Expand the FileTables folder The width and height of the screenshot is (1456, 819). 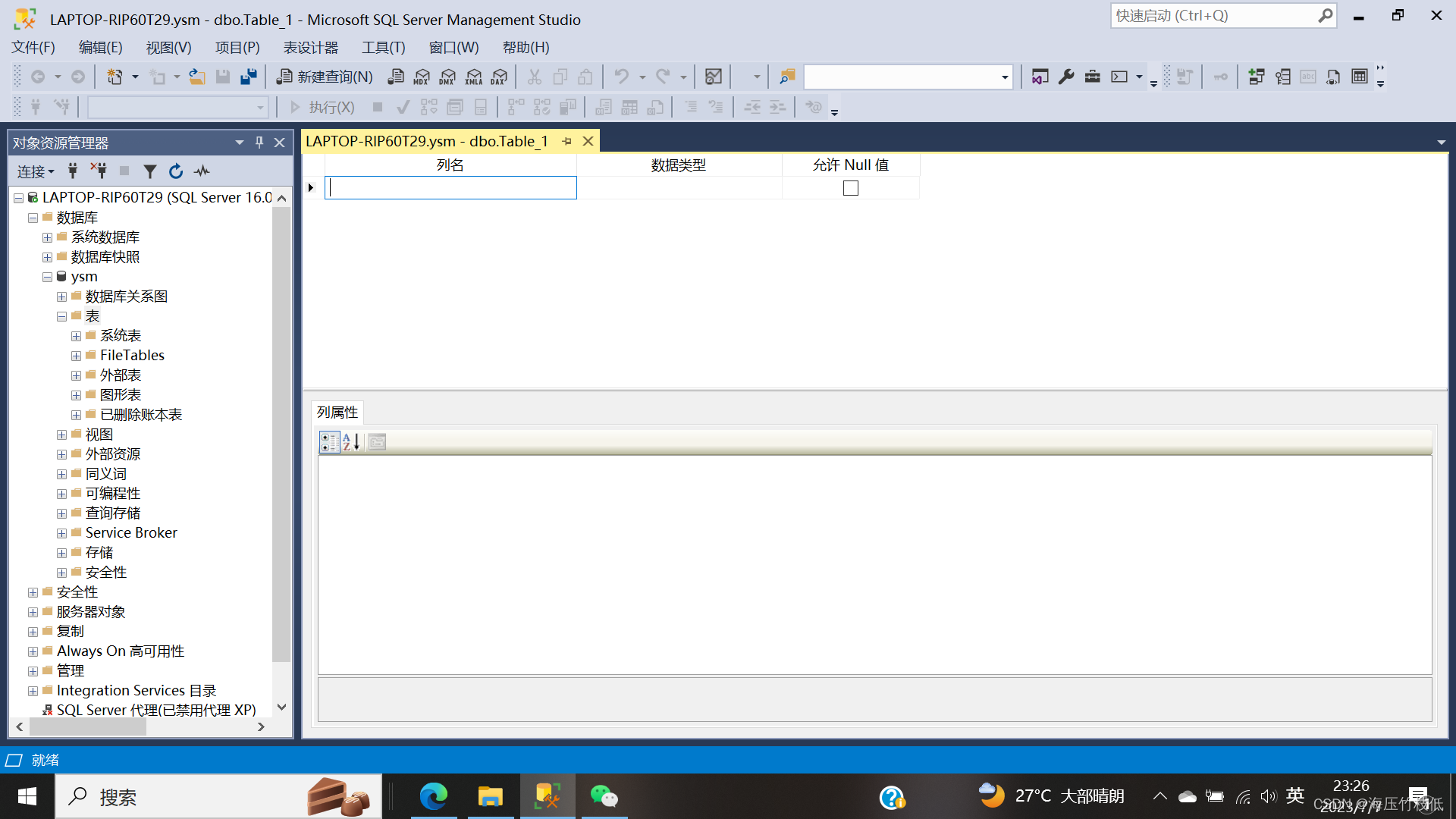[76, 356]
